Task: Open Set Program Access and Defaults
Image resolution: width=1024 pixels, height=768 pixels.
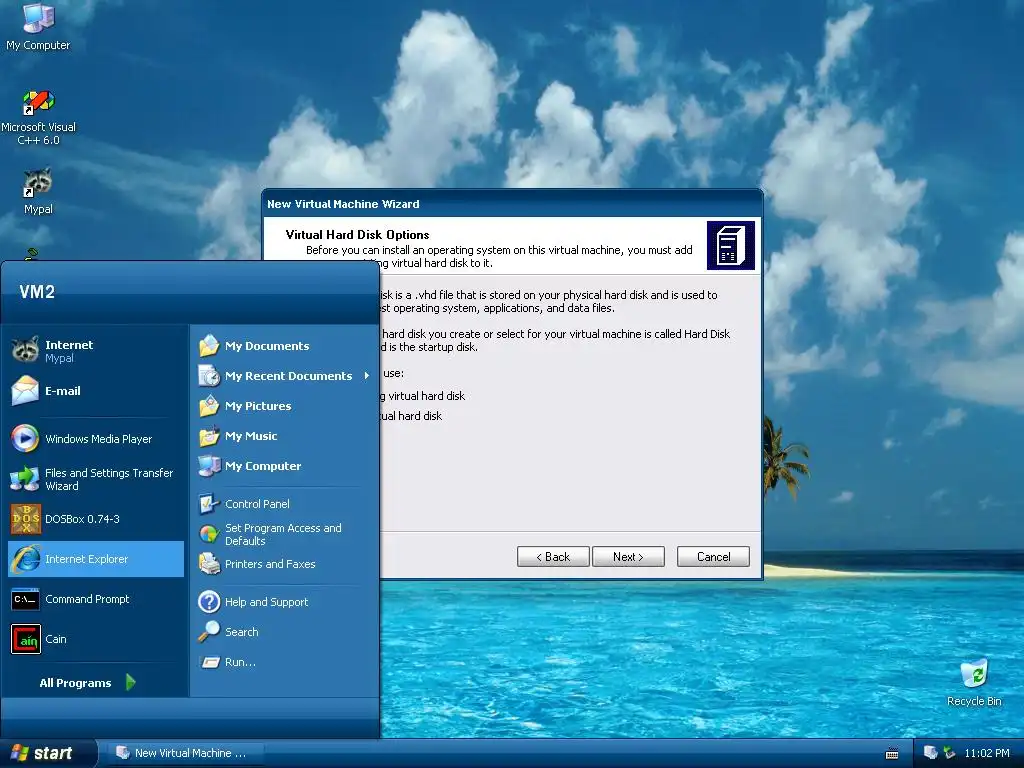Action: click(285, 534)
